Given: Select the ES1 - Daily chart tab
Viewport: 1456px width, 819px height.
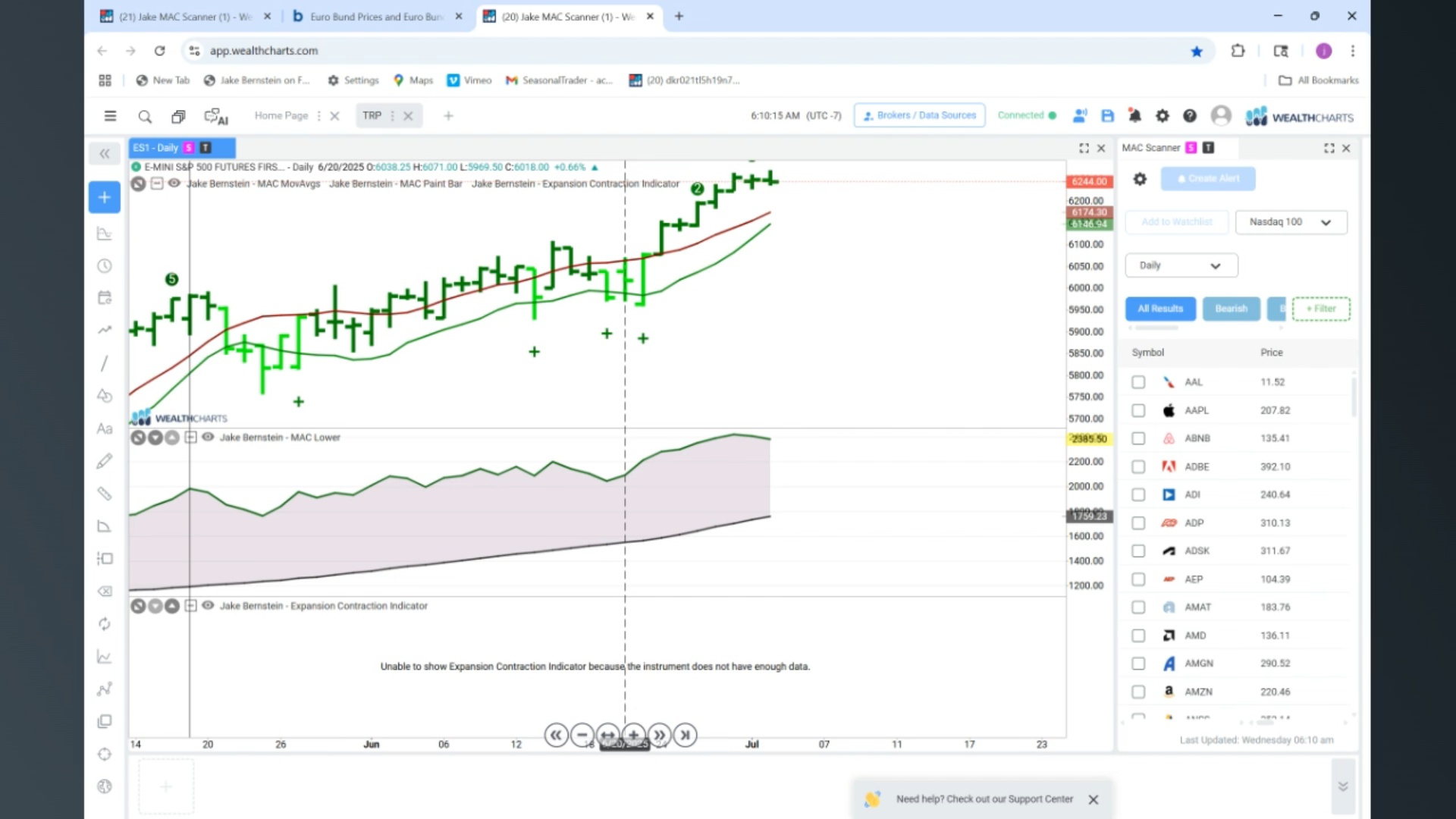Looking at the screenshot, I should click(182, 148).
